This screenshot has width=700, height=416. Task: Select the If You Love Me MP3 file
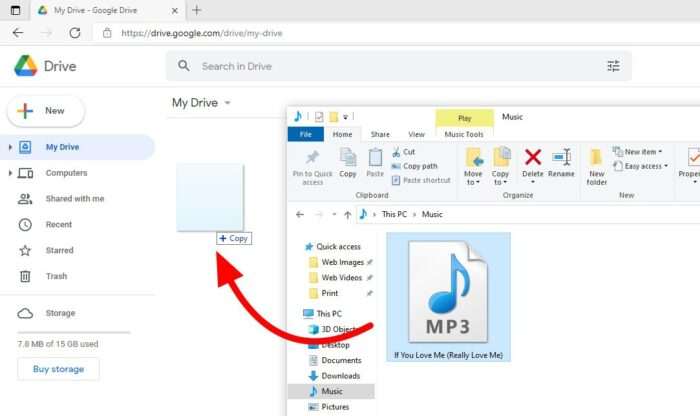coord(448,297)
